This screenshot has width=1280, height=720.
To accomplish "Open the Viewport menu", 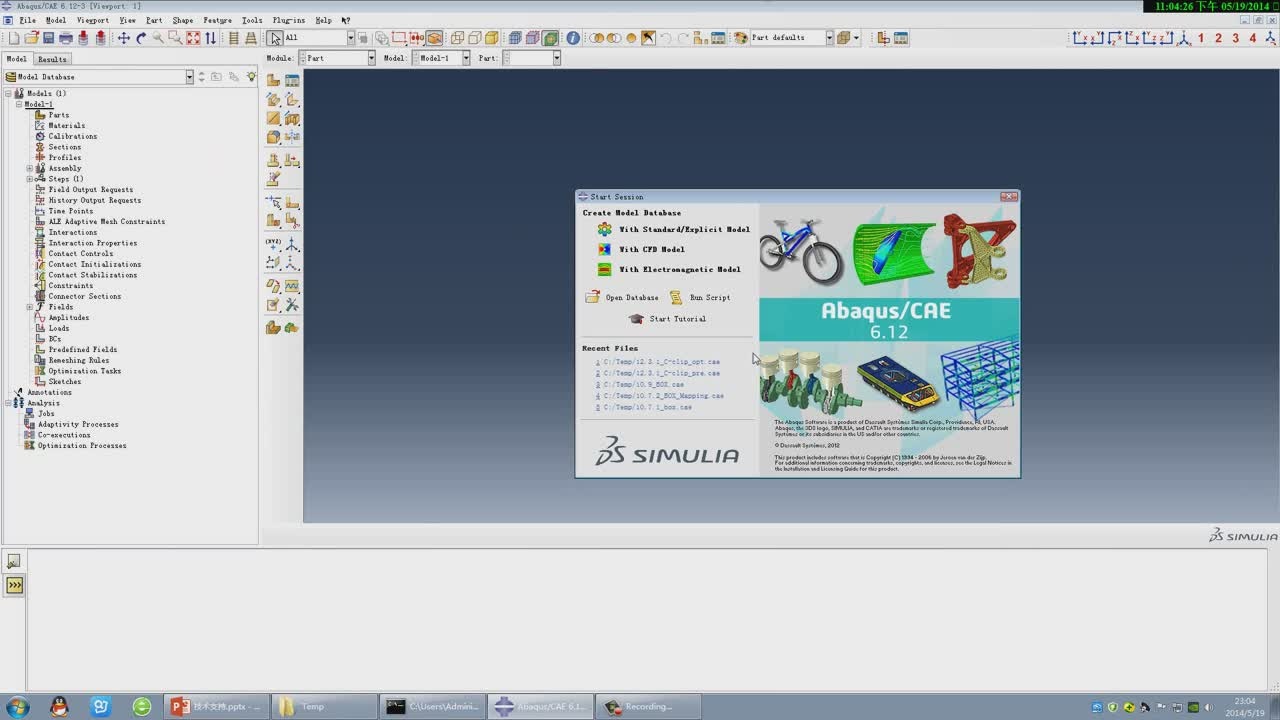I will 92,20.
